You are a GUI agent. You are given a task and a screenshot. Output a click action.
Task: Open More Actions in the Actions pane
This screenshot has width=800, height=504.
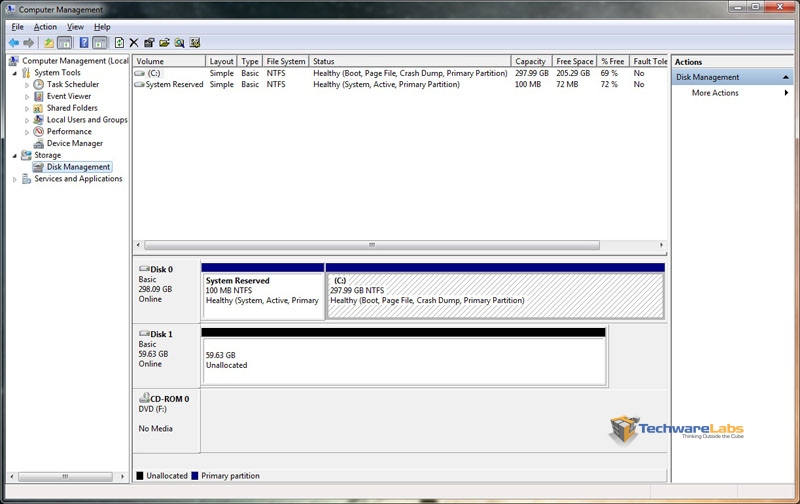[715, 93]
